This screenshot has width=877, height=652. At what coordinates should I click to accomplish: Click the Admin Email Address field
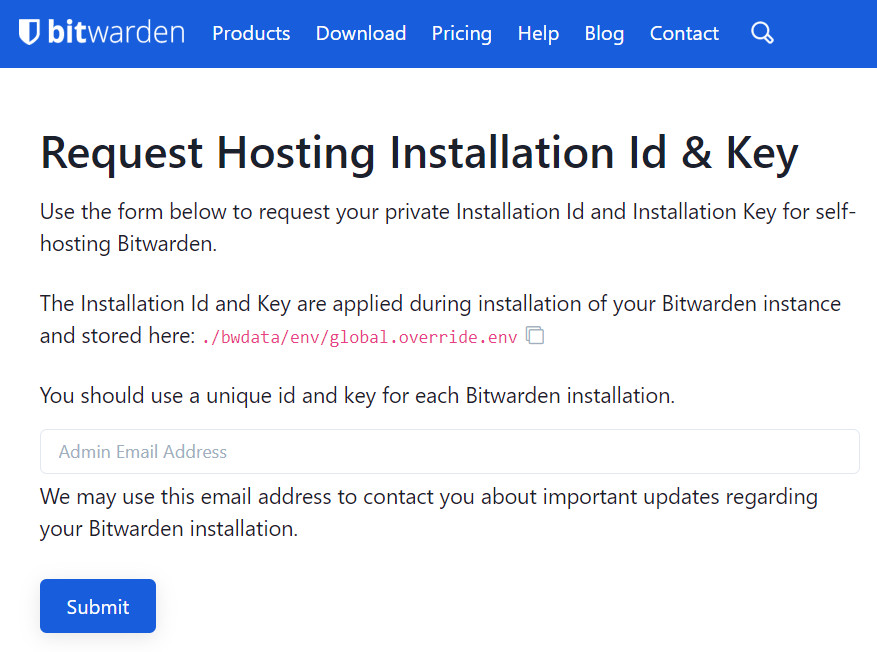click(448, 451)
